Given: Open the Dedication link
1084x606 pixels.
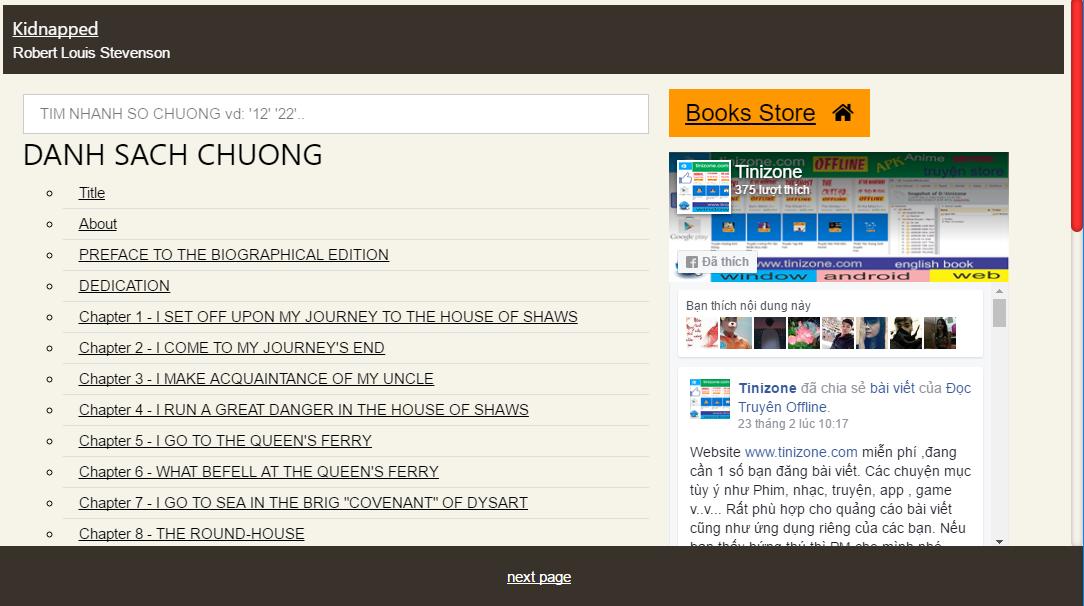Looking at the screenshot, I should pyautogui.click(x=124, y=286).
